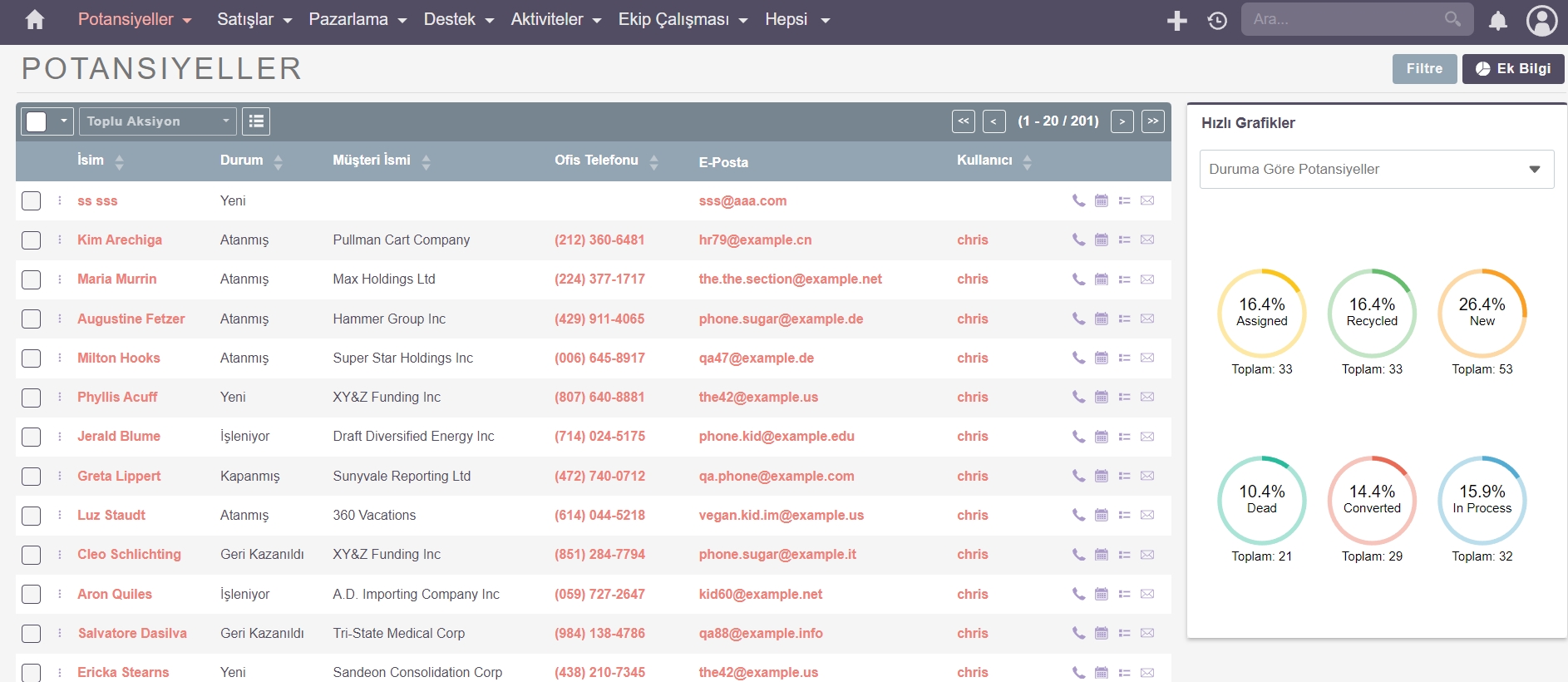
Task: Click the Converted 14.4% chart circle
Action: pyautogui.click(x=1372, y=500)
